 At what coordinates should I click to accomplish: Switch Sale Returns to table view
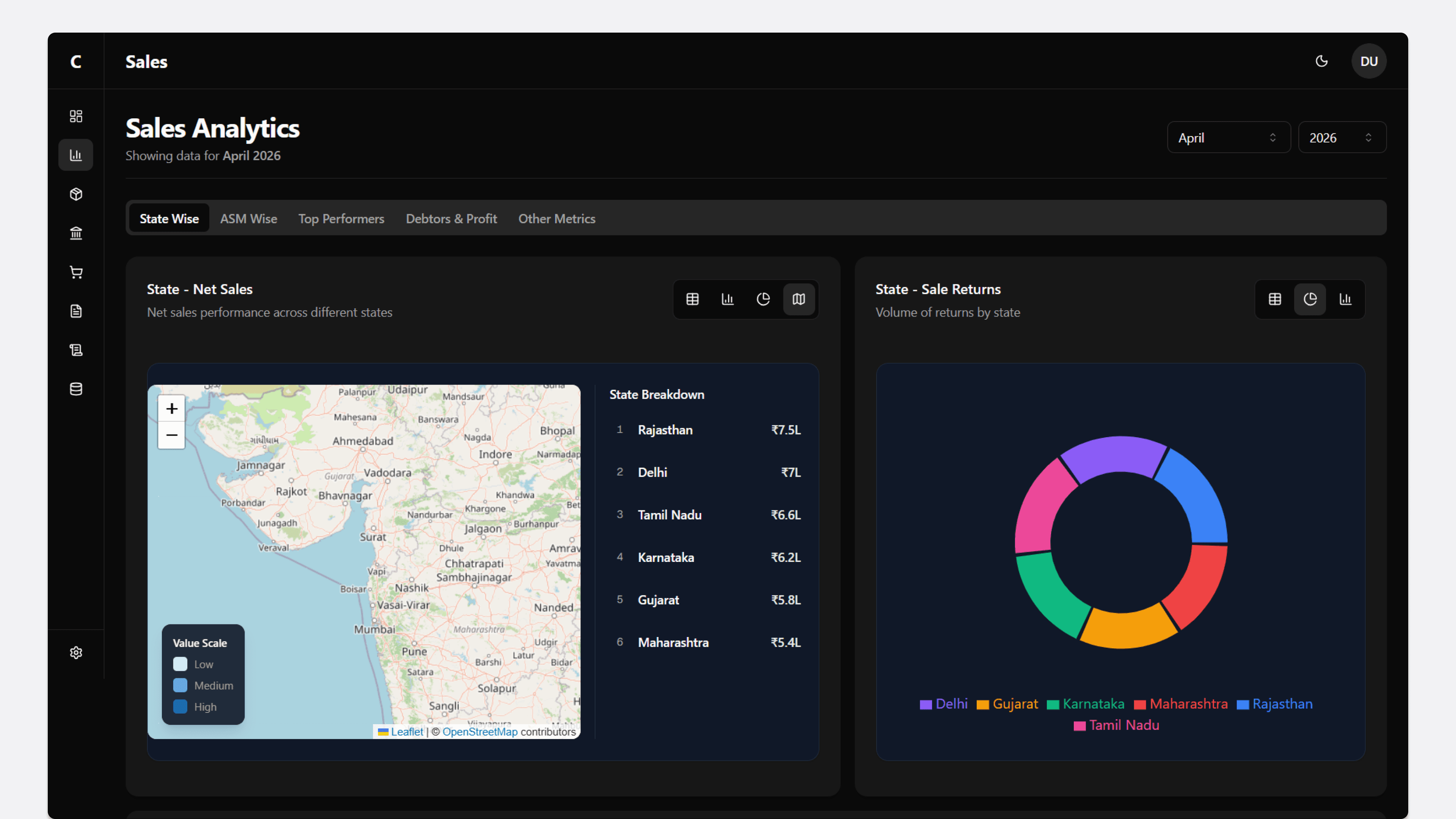[x=1274, y=299]
